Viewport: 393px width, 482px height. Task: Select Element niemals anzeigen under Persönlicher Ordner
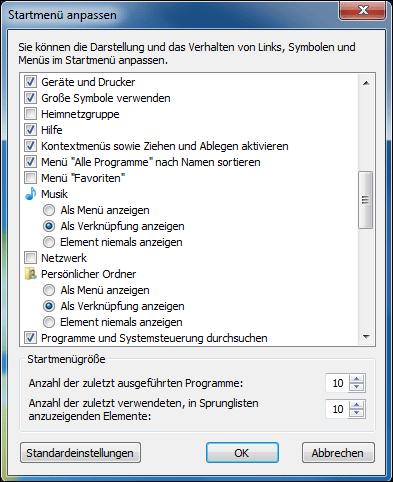coord(49,322)
